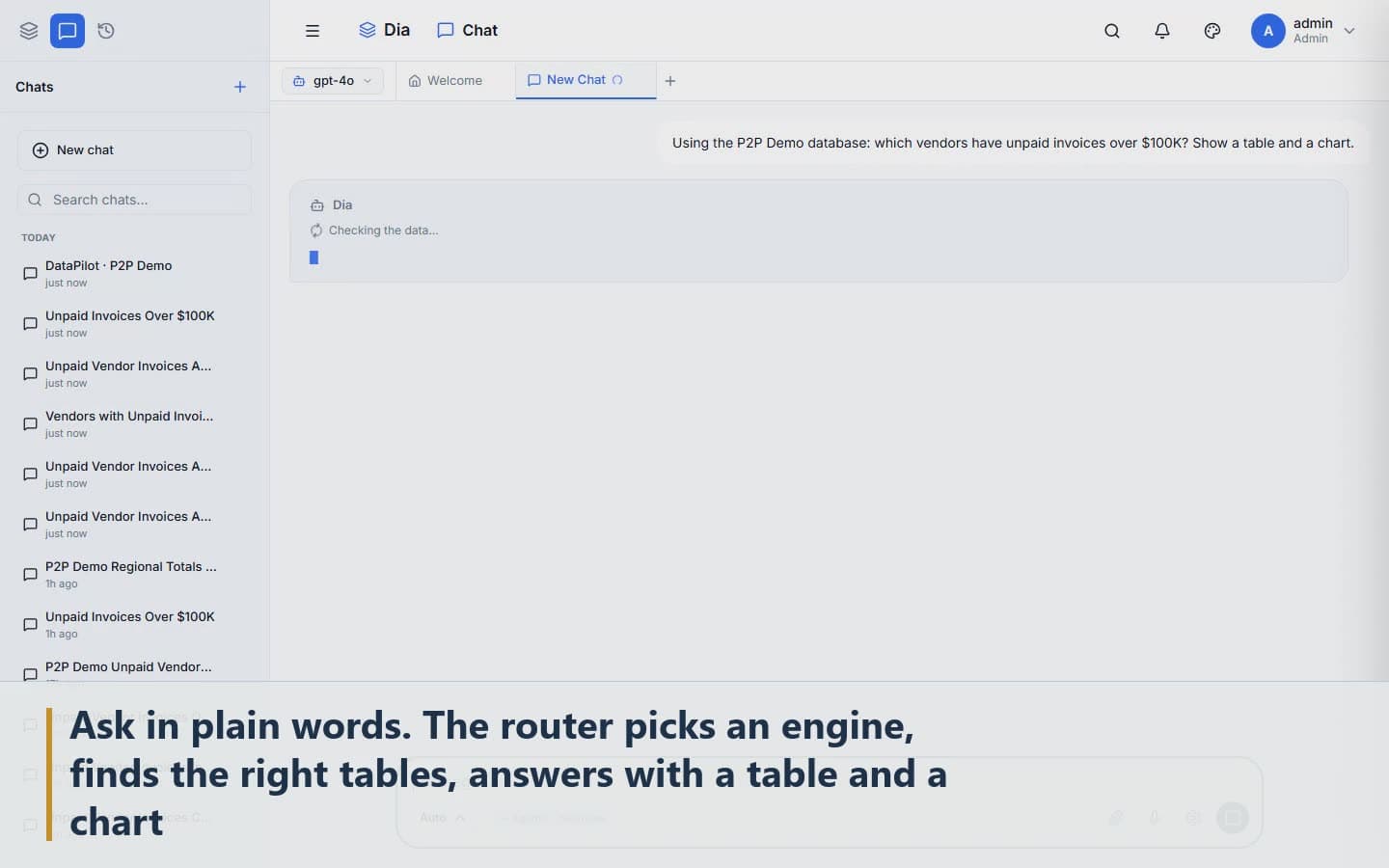
Task: Open the theme palette icon
Action: [x=1212, y=31]
